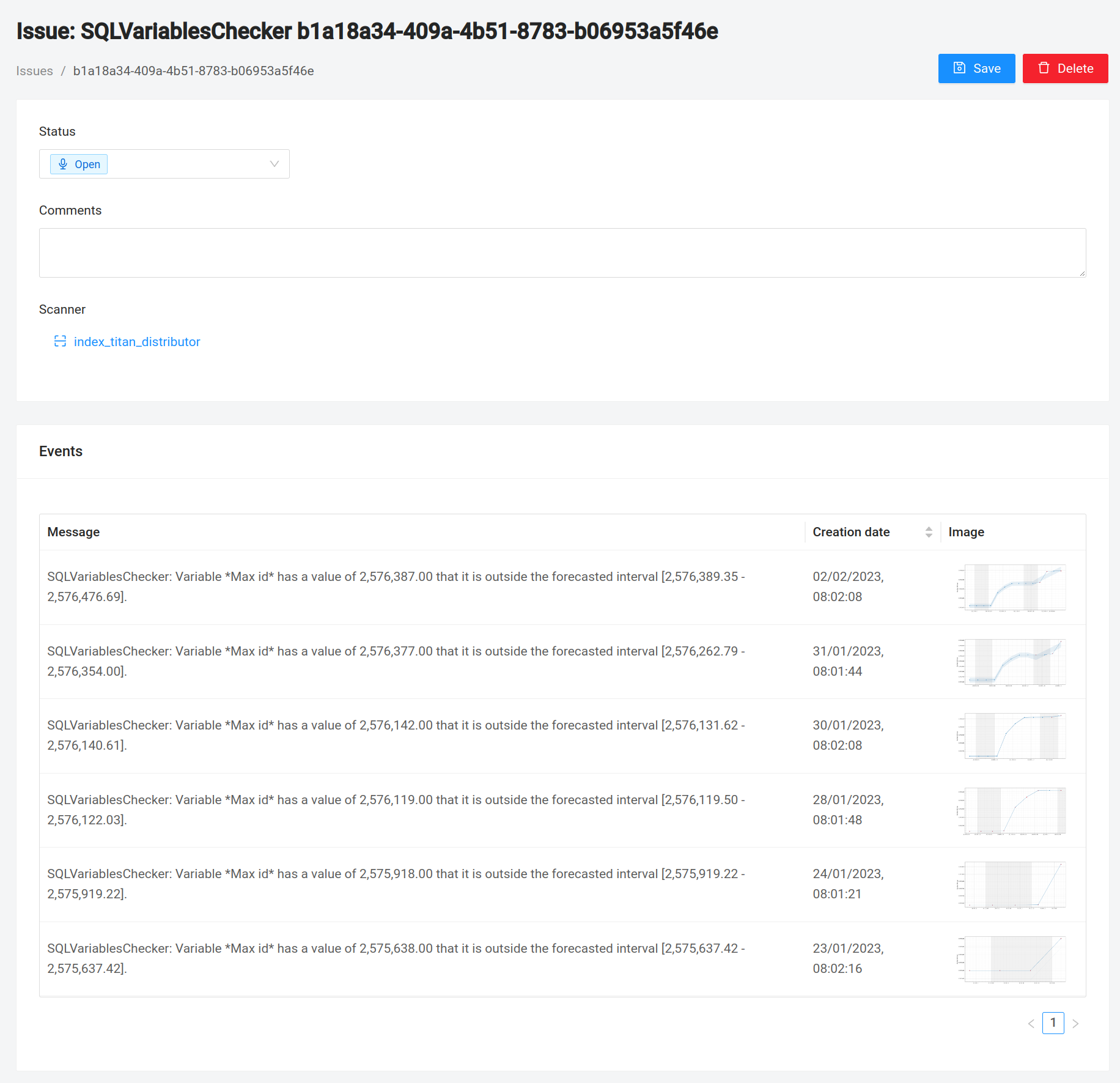Image resolution: width=1120 pixels, height=1083 pixels.
Task: Select message with value 2,576,377.00
Action: (396, 662)
